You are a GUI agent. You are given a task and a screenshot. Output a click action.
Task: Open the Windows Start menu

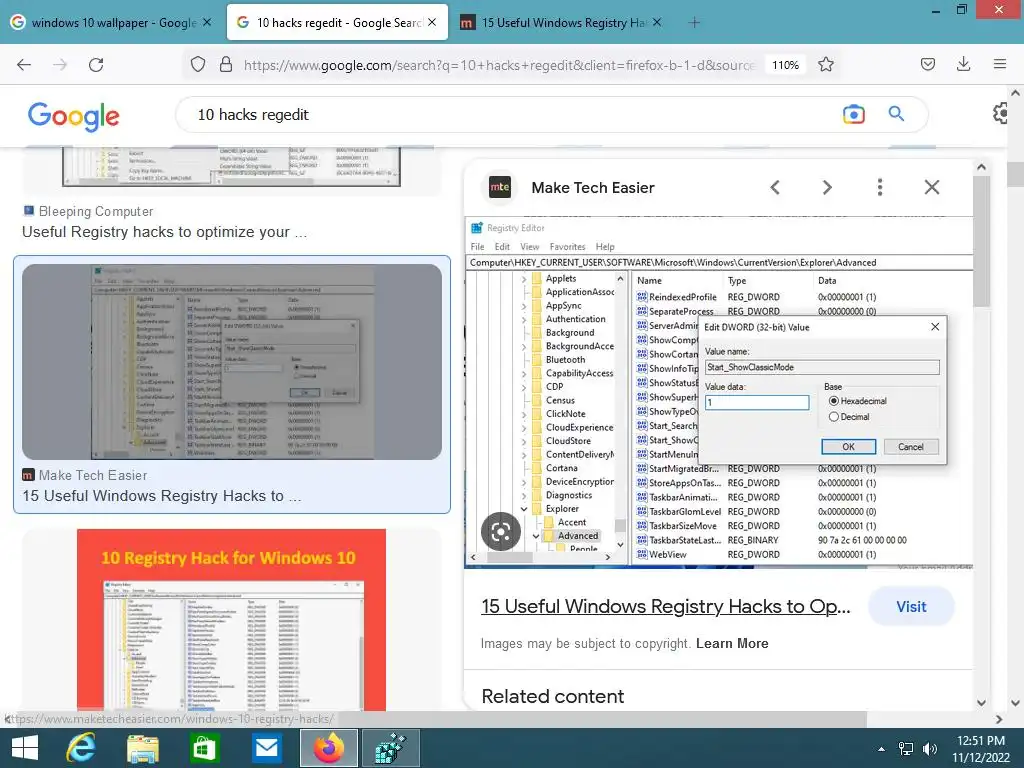pos(25,748)
